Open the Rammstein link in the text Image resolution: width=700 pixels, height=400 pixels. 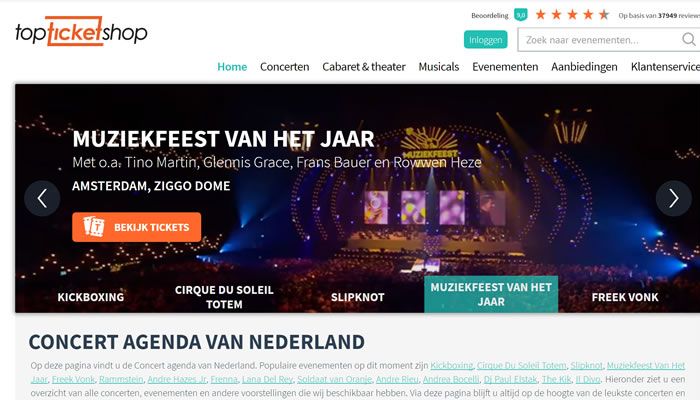click(121, 379)
